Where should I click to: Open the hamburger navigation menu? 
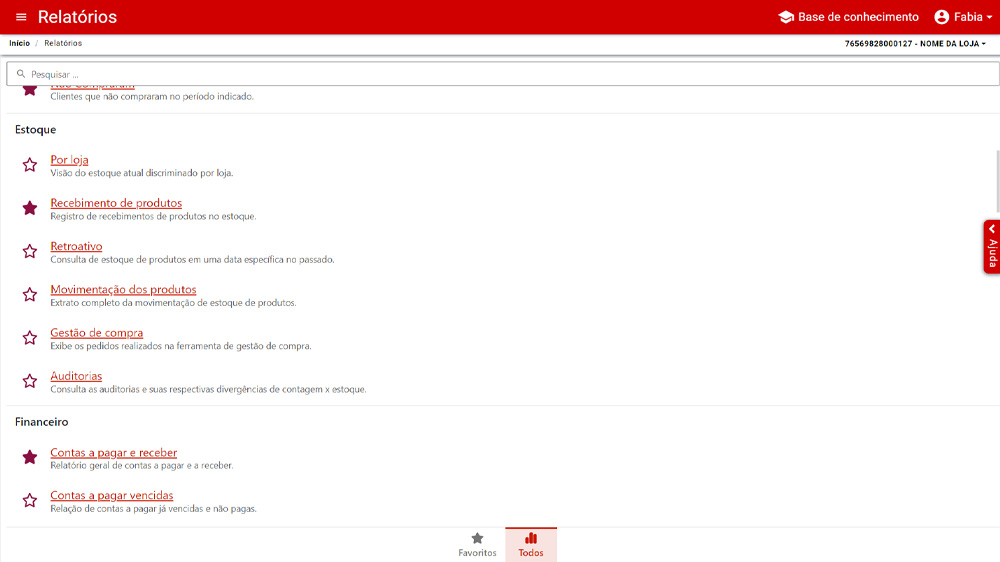click(x=21, y=17)
